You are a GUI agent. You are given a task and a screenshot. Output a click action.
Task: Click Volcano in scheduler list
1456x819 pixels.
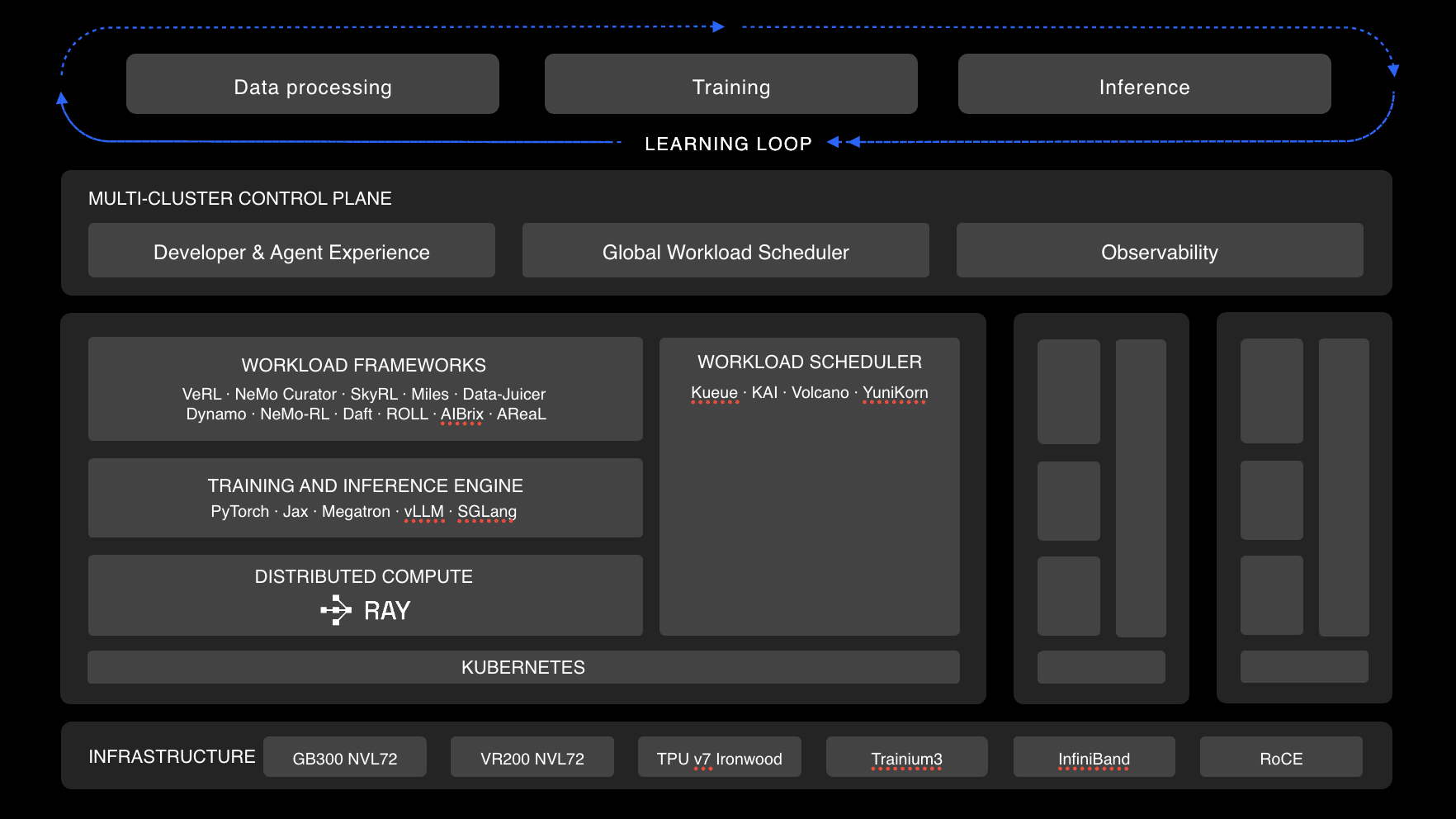pos(820,393)
